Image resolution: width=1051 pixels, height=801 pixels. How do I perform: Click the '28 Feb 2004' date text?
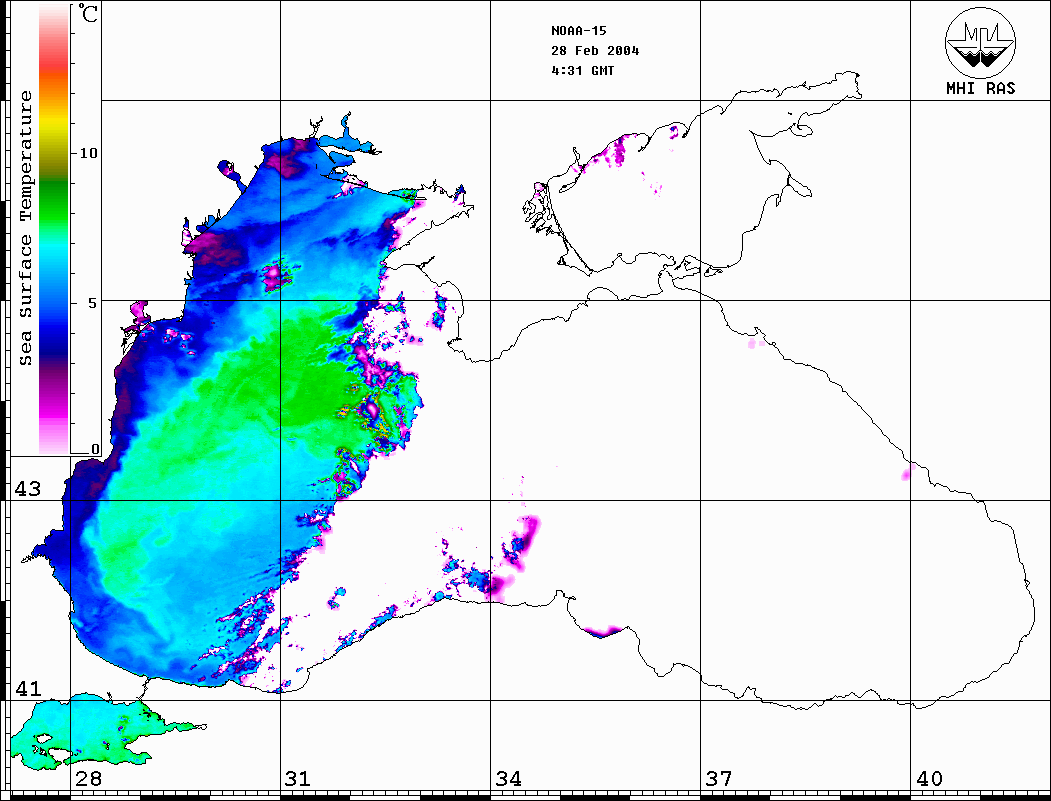click(595, 51)
